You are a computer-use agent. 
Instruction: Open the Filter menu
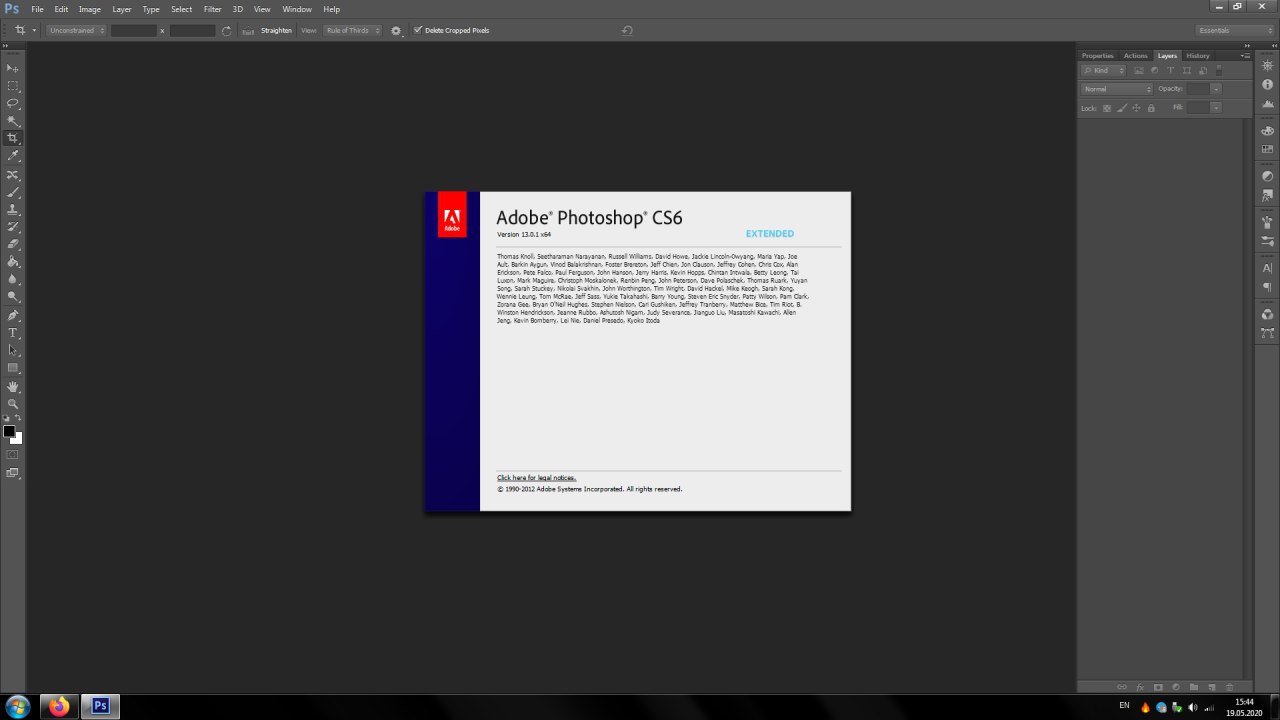coord(212,9)
